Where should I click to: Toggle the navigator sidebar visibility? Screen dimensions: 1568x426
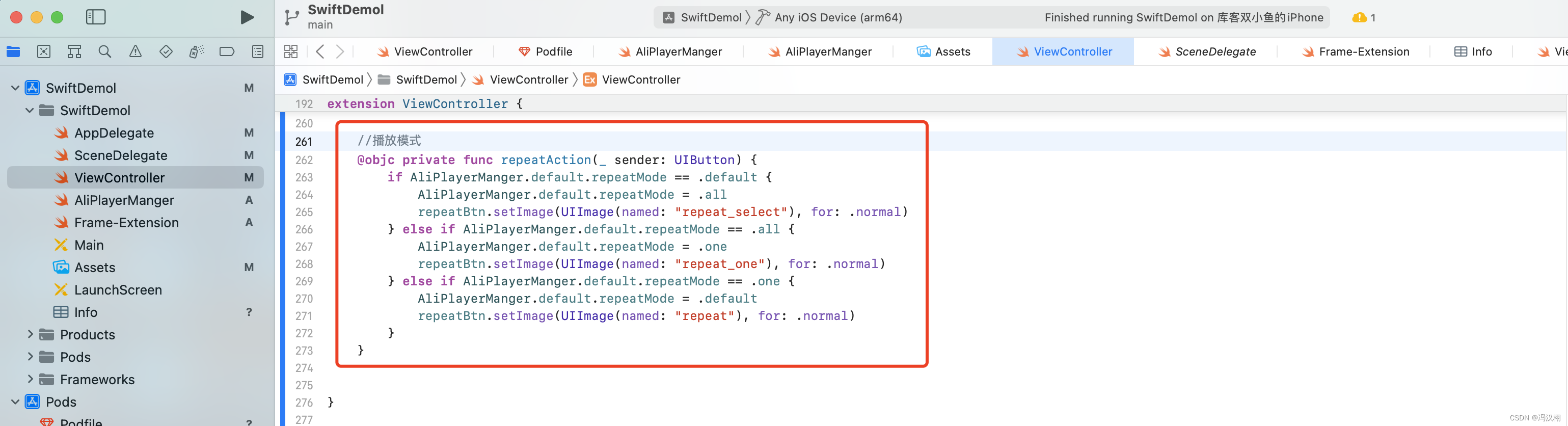pos(96,17)
